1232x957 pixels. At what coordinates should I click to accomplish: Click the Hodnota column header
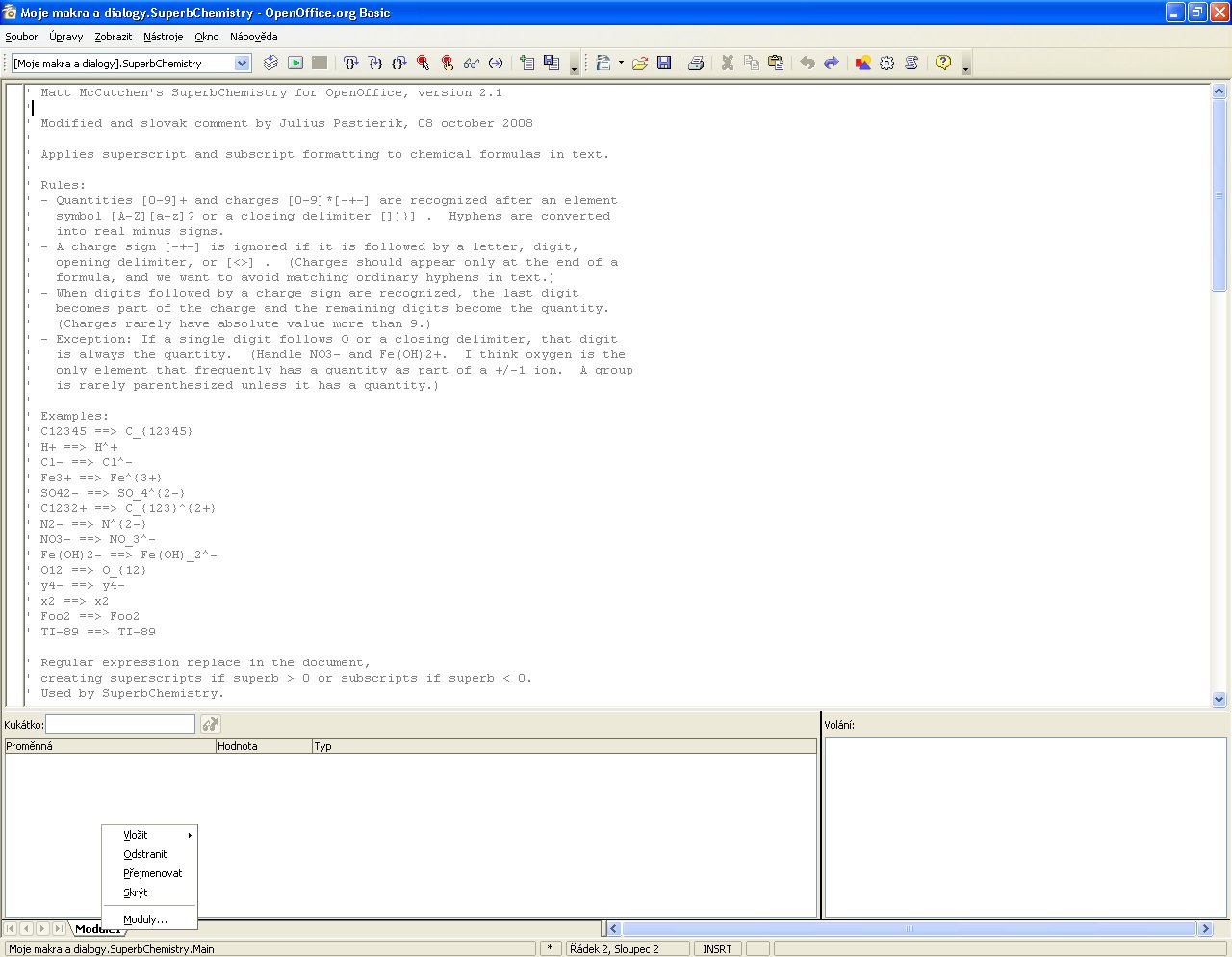click(264, 746)
